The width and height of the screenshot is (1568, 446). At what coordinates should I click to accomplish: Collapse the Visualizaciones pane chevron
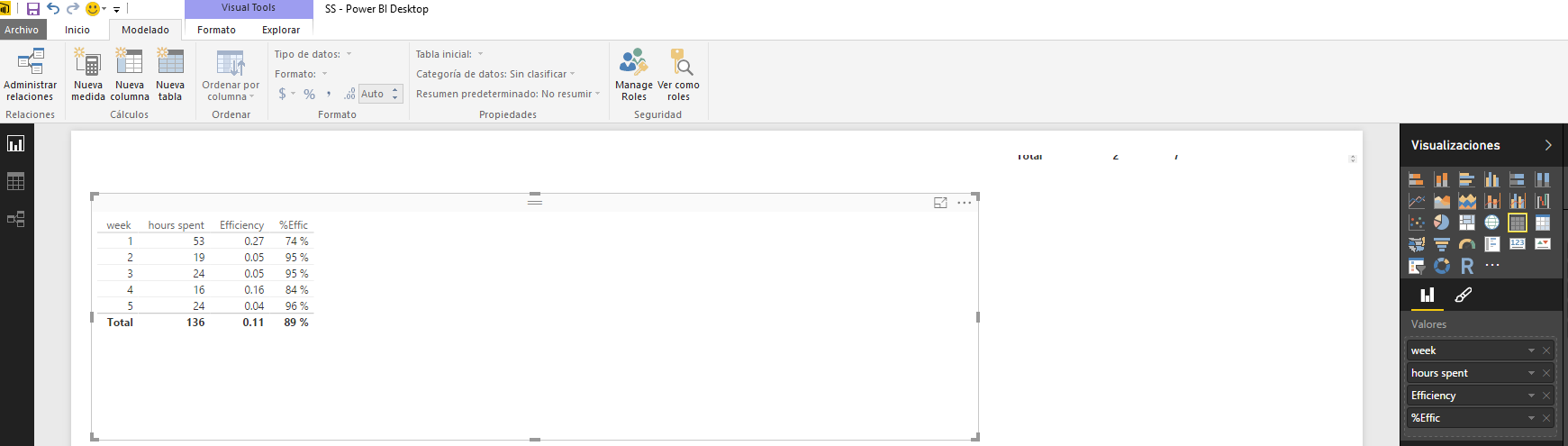click(1548, 145)
